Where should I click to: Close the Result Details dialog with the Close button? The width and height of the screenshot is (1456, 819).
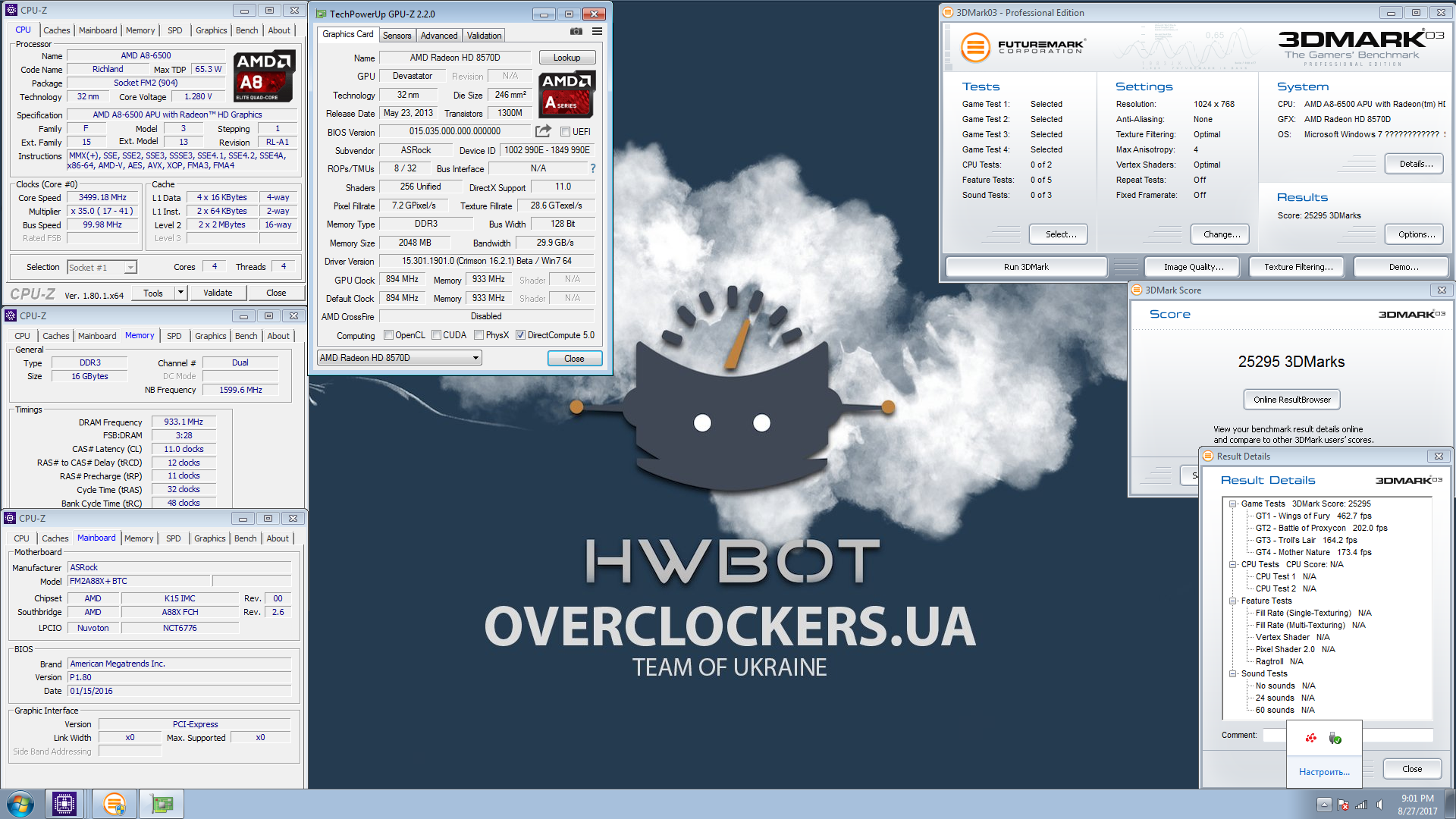tap(1411, 769)
